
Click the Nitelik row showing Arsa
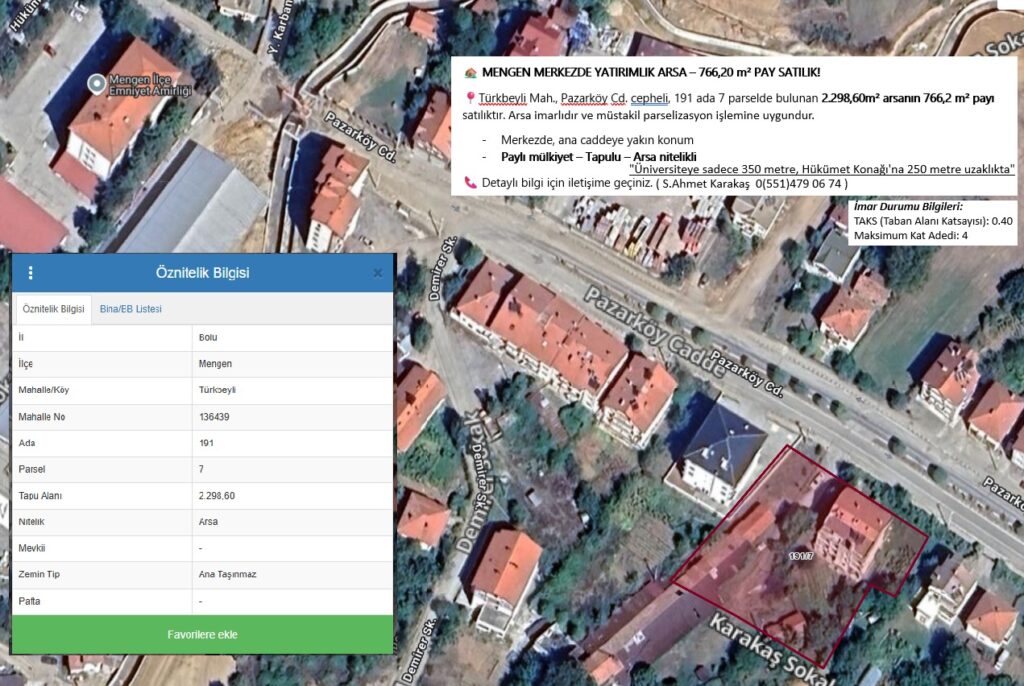tap(202, 522)
